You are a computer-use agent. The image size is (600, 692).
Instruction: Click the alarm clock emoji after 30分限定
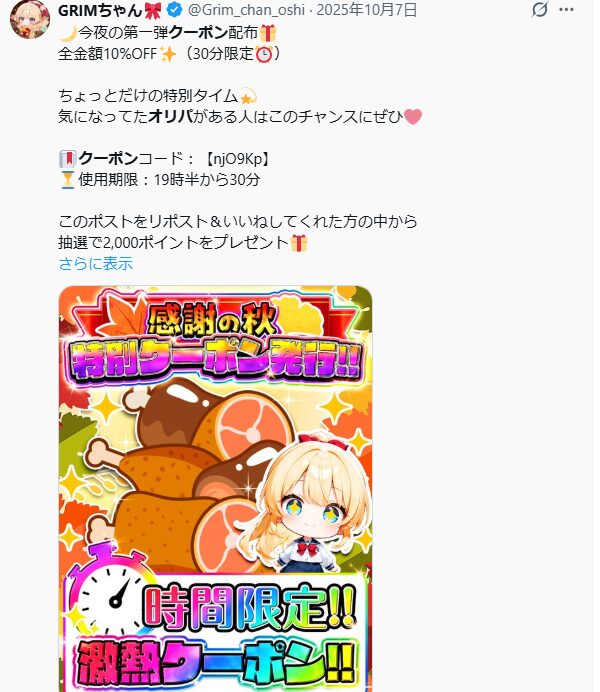pyautogui.click(x=264, y=54)
